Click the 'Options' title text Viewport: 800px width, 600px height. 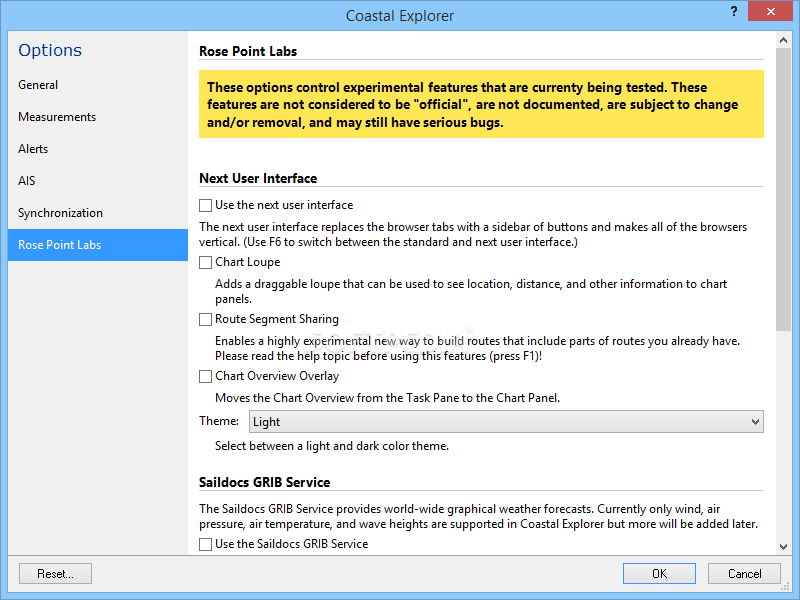50,50
